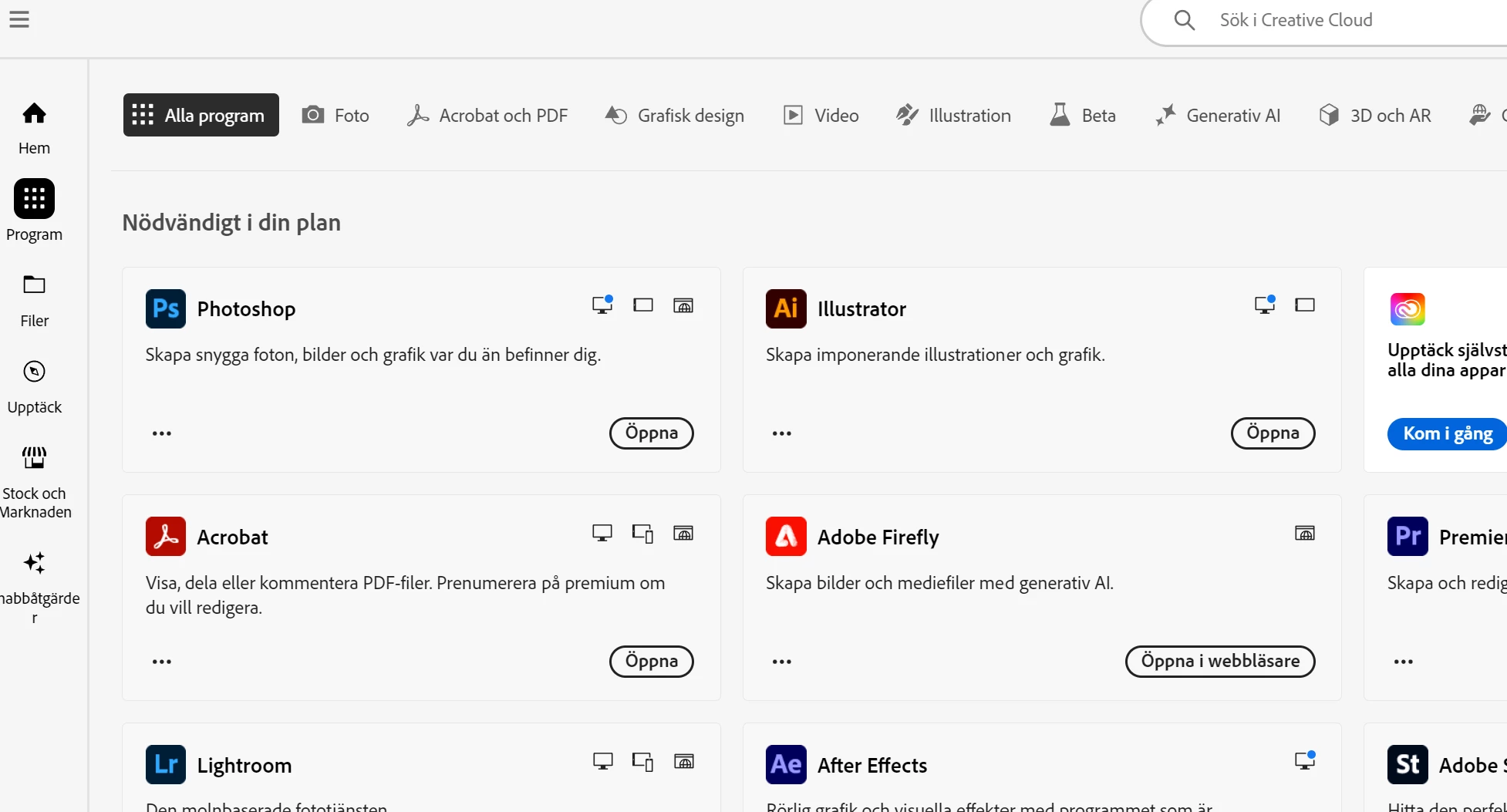Viewport: 1507px width, 812px height.
Task: Click After Effects desktop platform icon
Action: pyautogui.click(x=1305, y=760)
